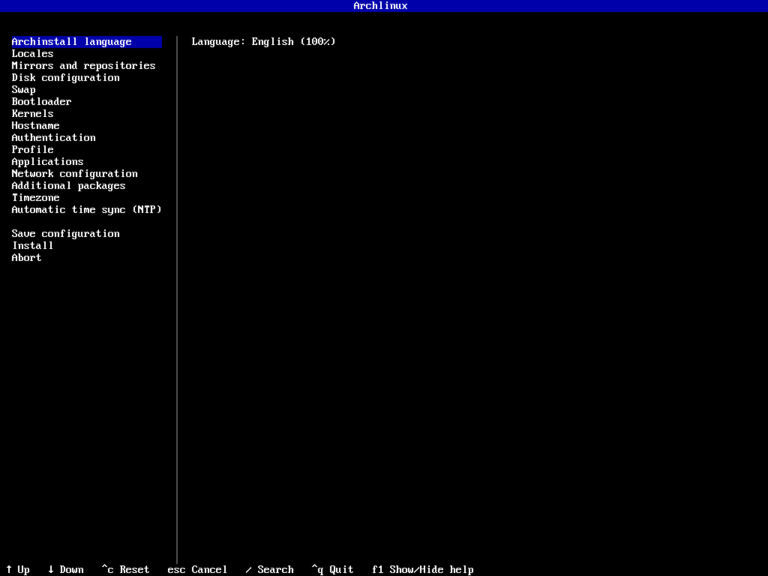Screen dimensions: 768x576
Task: Select Automatic time sync (NTP)
Action: (x=87, y=210)
